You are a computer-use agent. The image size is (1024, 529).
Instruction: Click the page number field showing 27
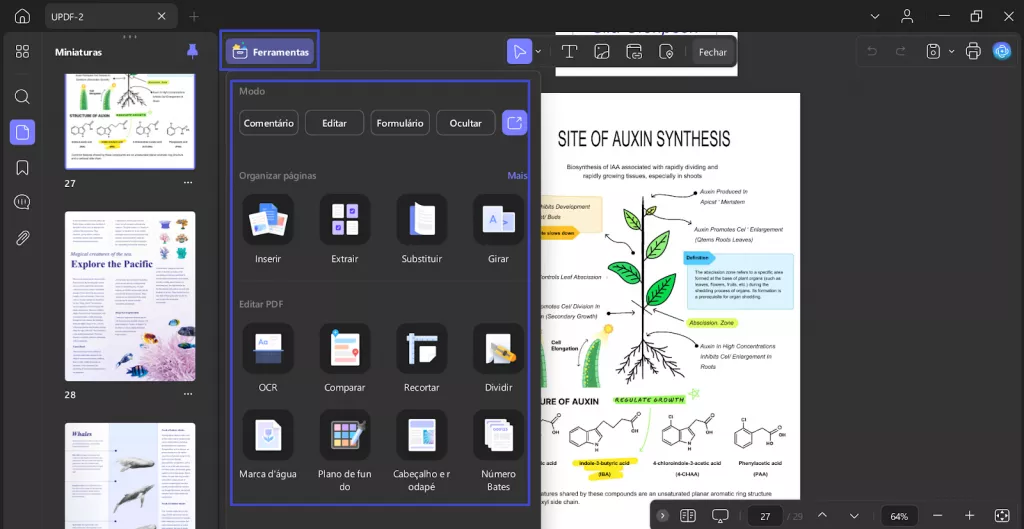point(766,516)
